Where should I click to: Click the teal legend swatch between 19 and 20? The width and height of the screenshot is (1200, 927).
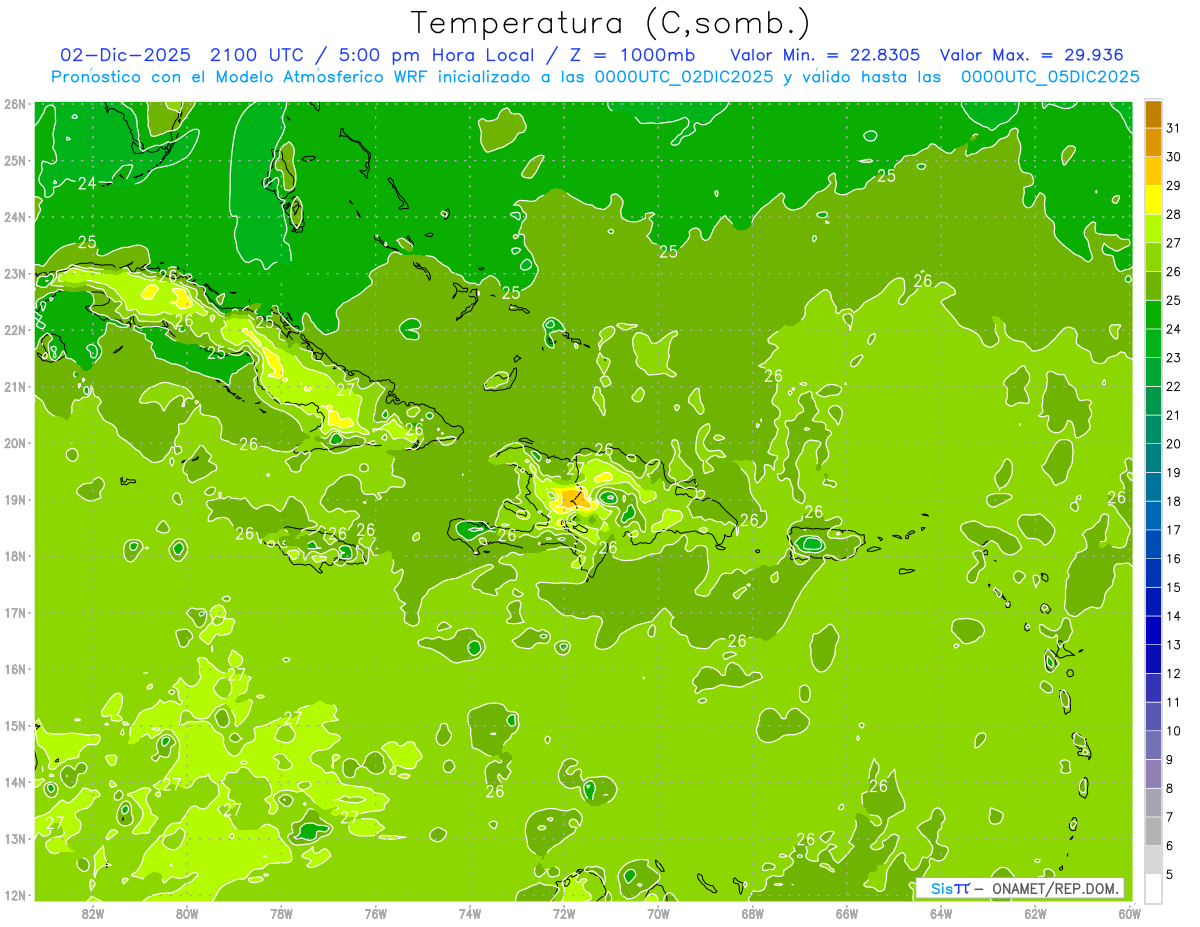(x=1154, y=458)
